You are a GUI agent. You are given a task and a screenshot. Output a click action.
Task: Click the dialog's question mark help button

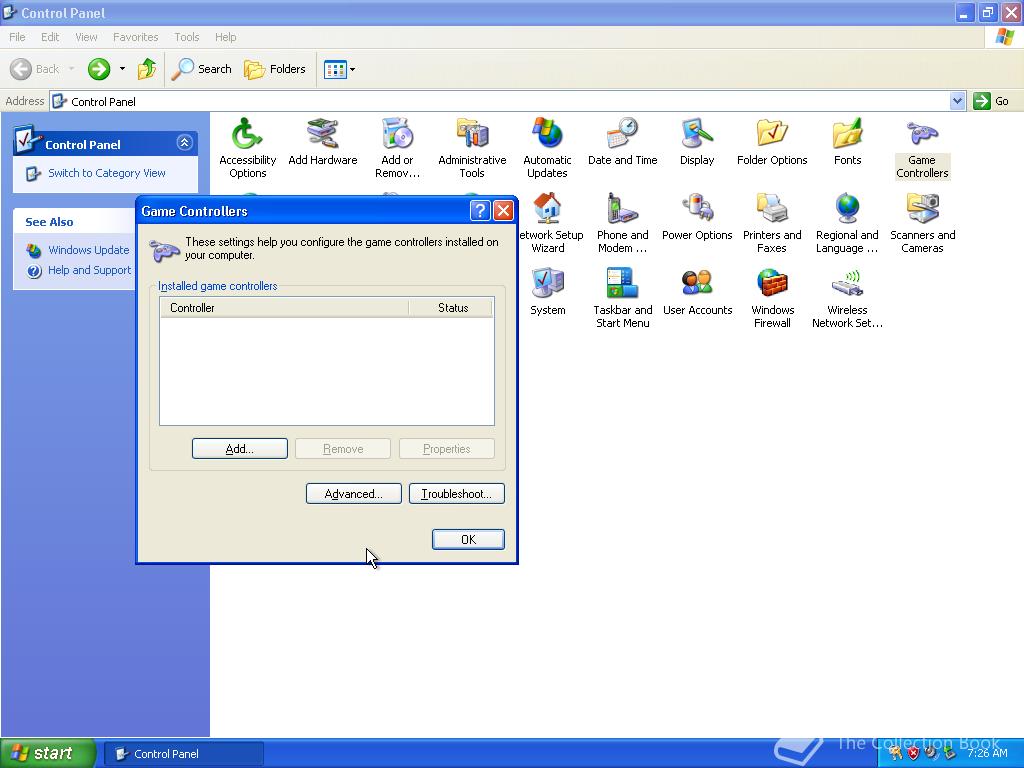480,210
